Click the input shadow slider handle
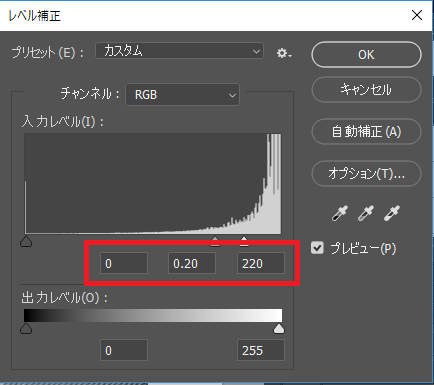This screenshot has width=434, height=385. (x=26, y=241)
